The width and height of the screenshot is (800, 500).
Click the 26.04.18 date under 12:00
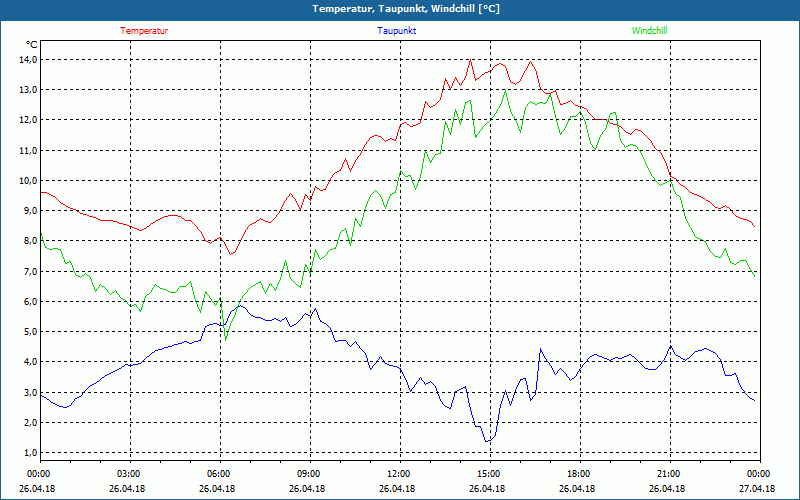(x=397, y=489)
